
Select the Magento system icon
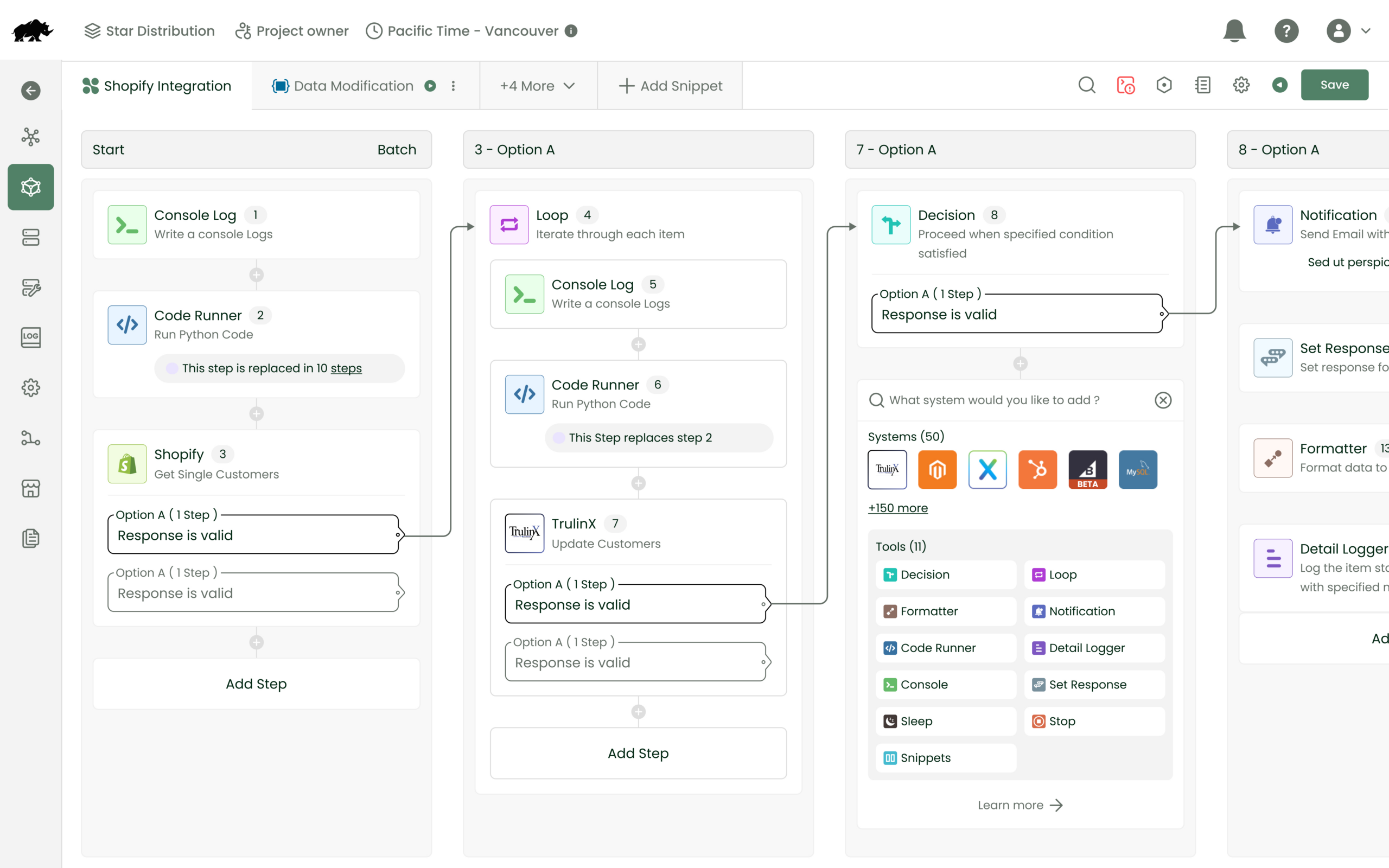[937, 470]
